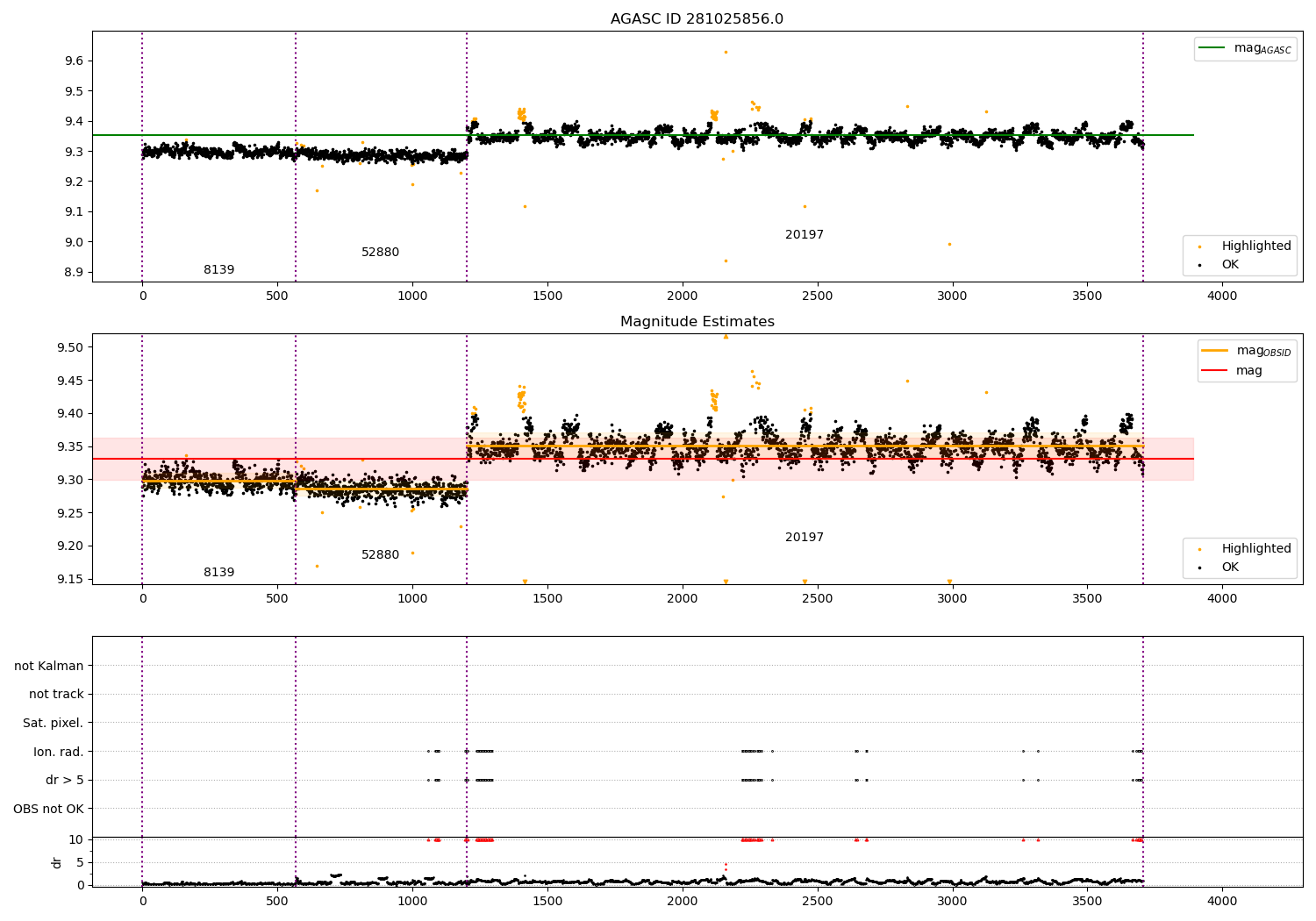This screenshot has height=921, width=1316.
Task: Click the 9.50 tick on middle y-axis
Action: pos(70,347)
